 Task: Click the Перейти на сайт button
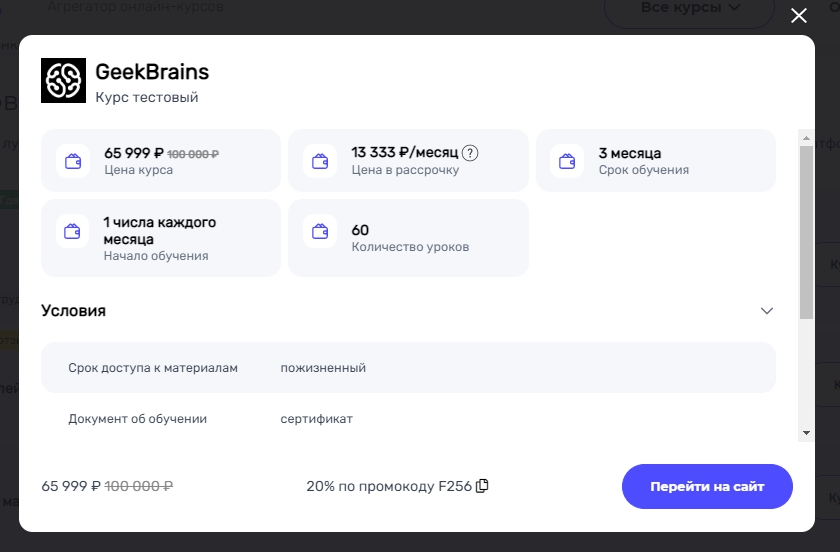point(707,487)
